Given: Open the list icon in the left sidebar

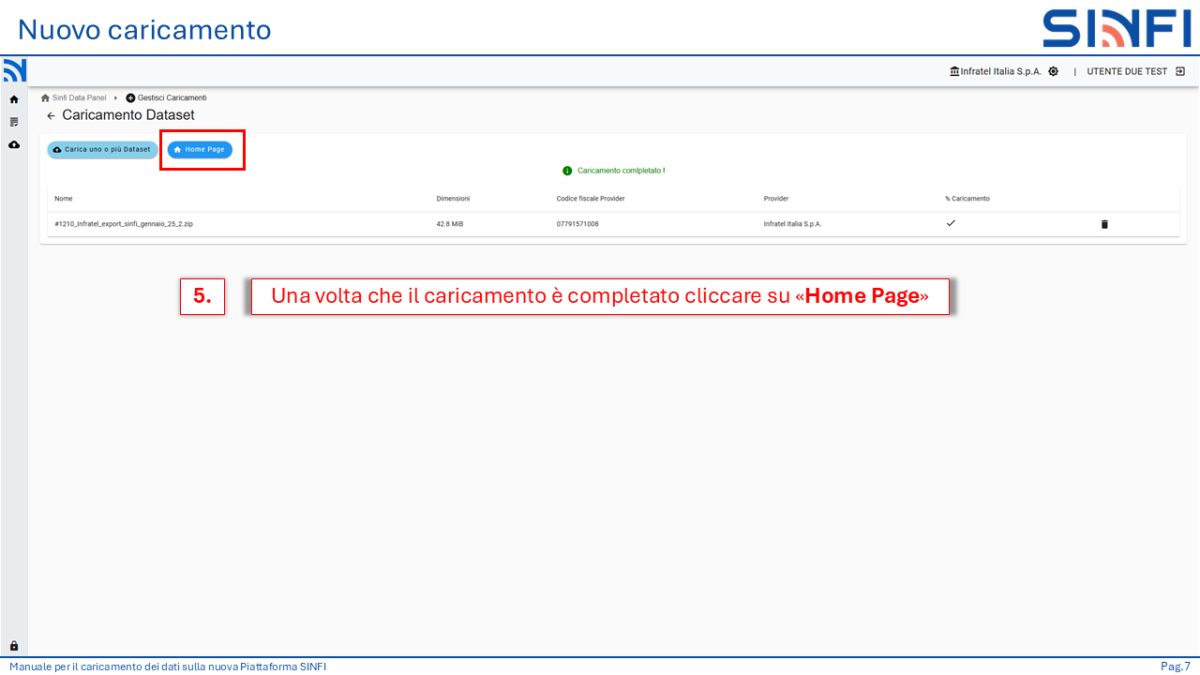Looking at the screenshot, I should coord(14,122).
